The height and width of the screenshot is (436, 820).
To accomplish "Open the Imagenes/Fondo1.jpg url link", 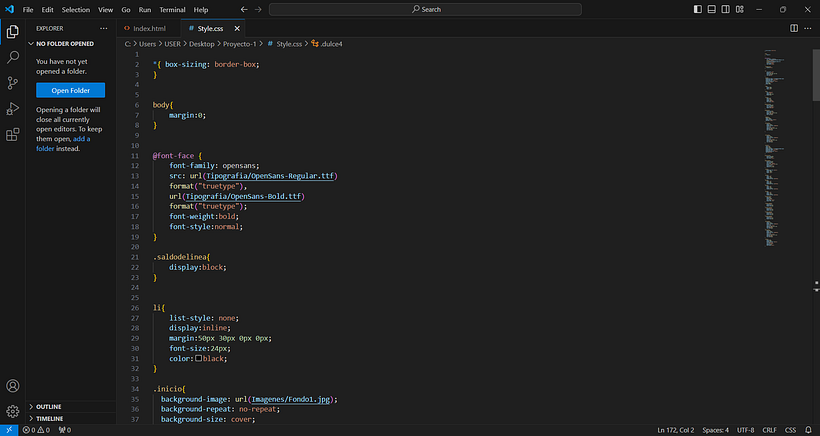I will coord(291,399).
